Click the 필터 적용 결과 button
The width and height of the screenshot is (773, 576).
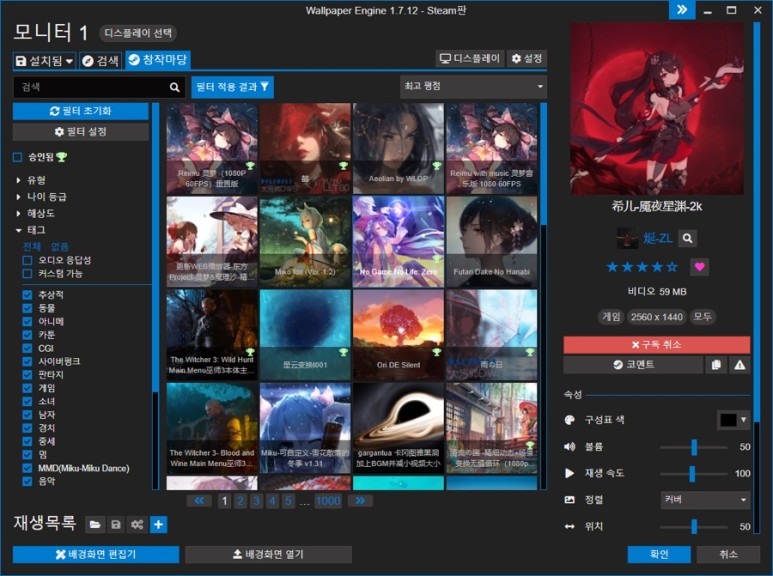click(232, 87)
